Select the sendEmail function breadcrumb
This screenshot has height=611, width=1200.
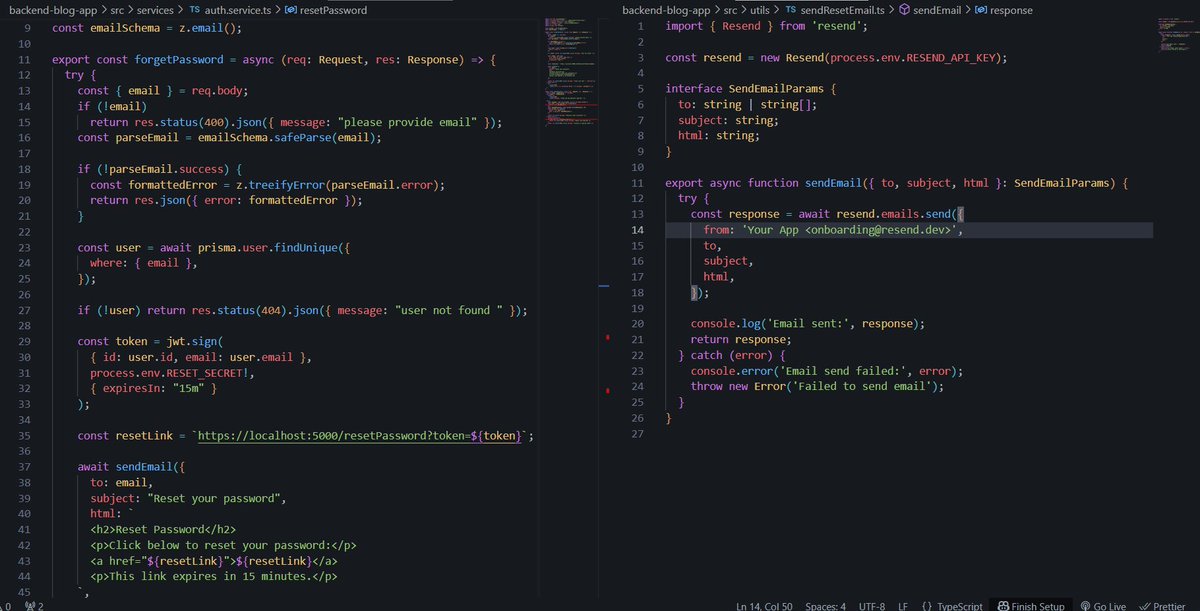(x=928, y=10)
